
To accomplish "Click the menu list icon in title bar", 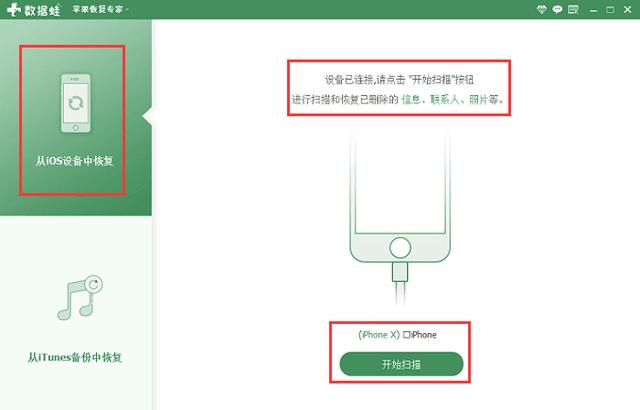I will point(573,9).
